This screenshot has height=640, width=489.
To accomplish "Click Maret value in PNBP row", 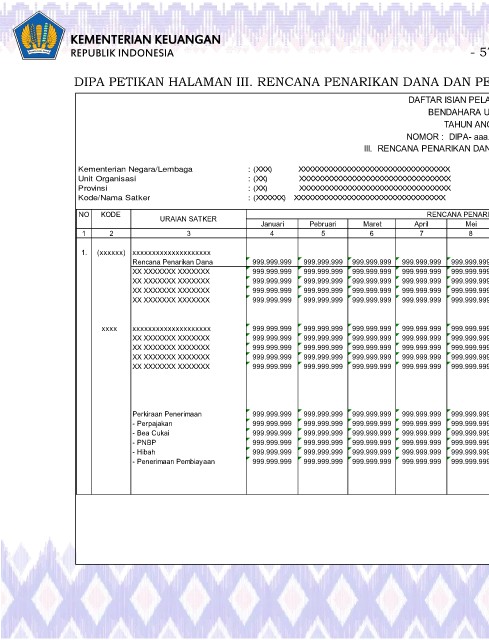I will point(371,442).
